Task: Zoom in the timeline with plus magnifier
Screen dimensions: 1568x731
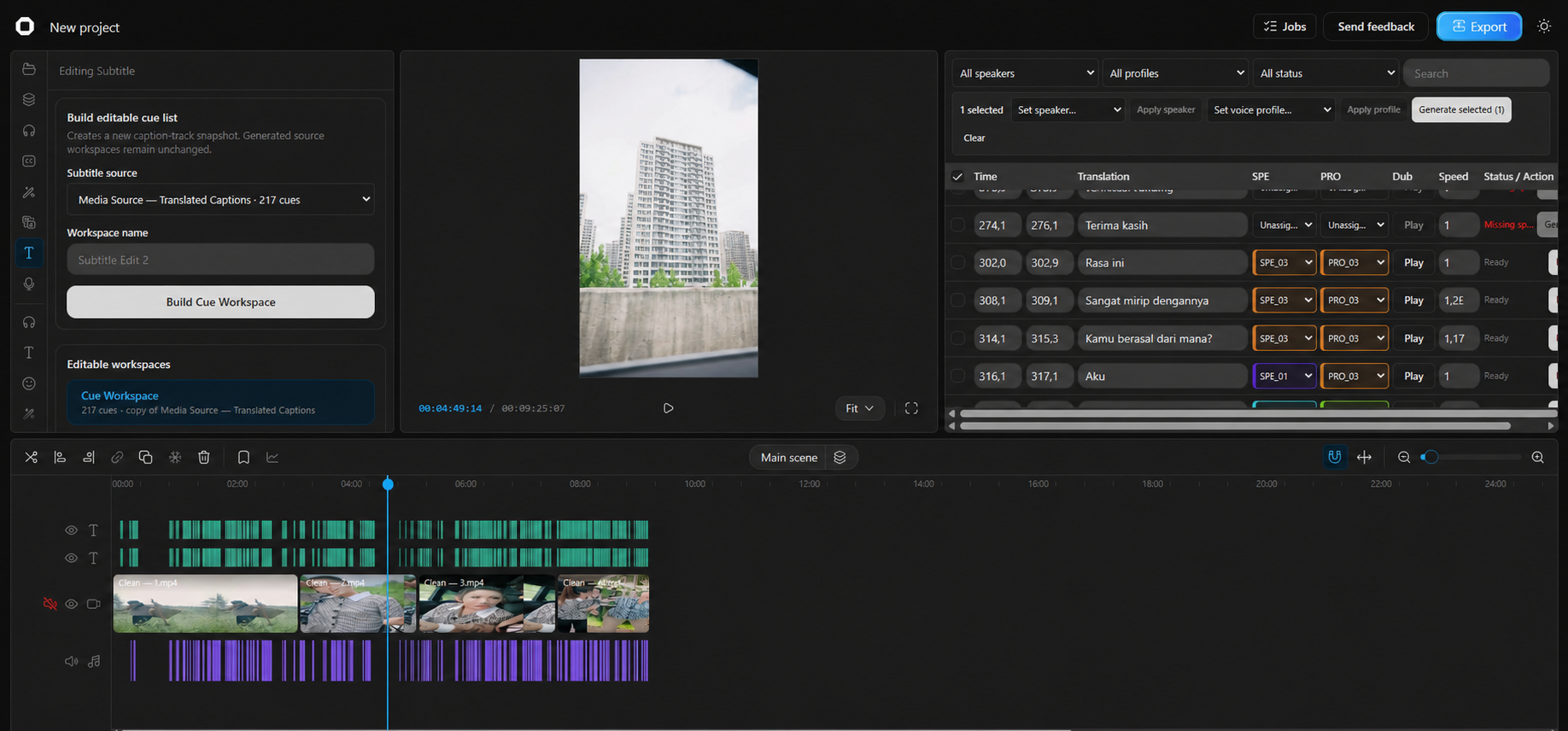Action: click(1538, 457)
